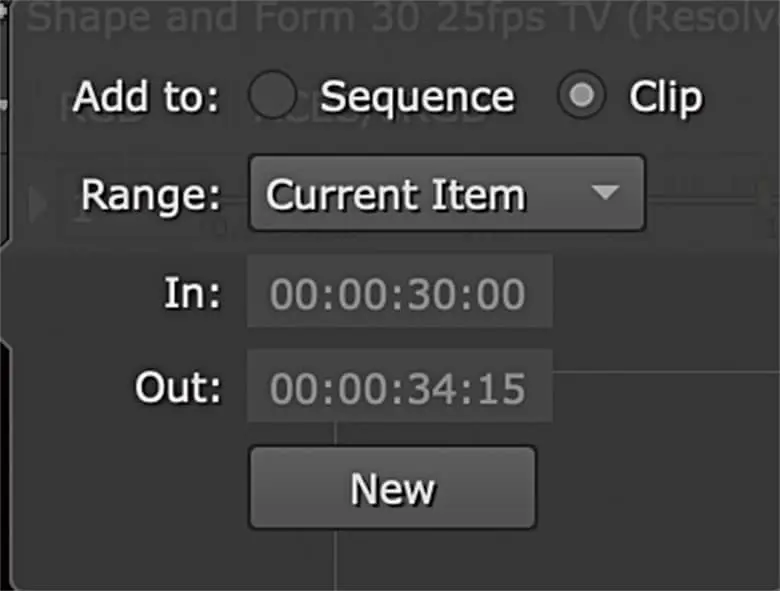780x591 pixels.
Task: Click the 00:00:34:15 Out value
Action: [x=397, y=389]
